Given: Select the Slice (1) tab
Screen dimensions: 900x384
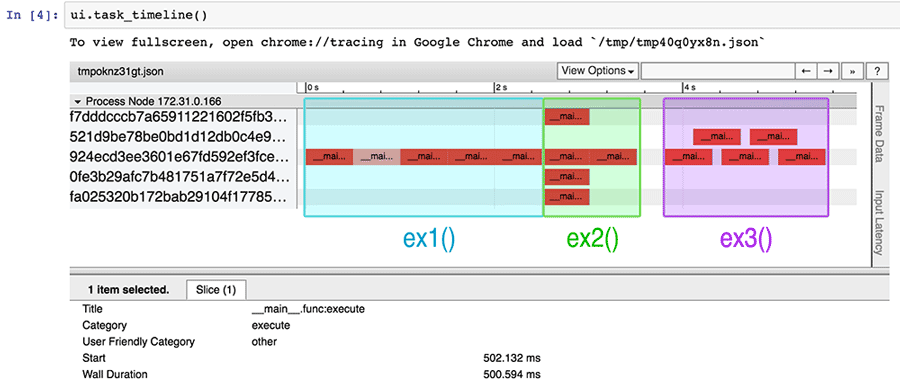Looking at the screenshot, I should pos(216,289).
